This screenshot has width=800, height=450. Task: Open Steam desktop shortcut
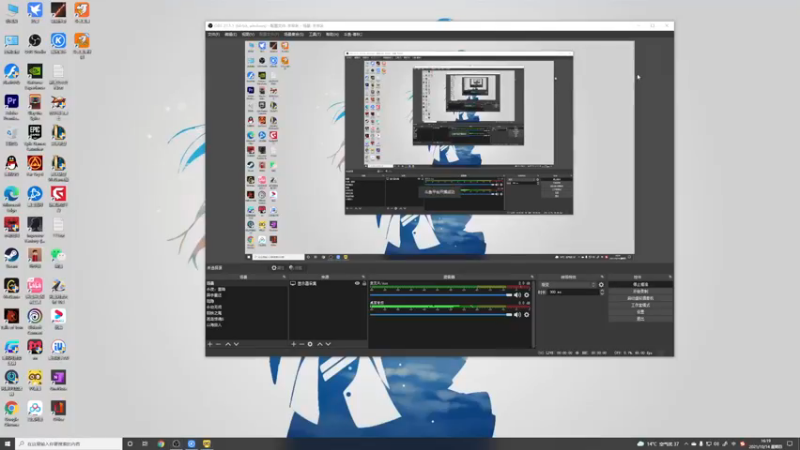(11, 258)
